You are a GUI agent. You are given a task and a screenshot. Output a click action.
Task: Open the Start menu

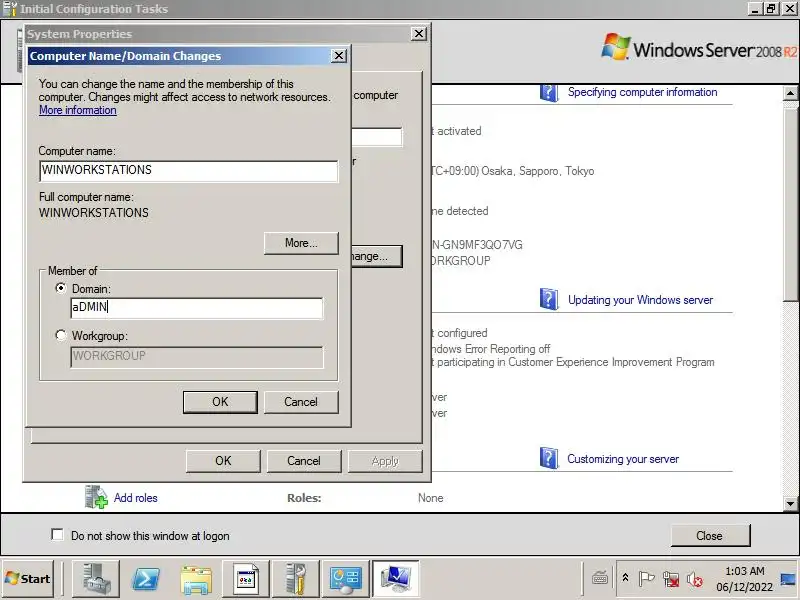[x=28, y=579]
